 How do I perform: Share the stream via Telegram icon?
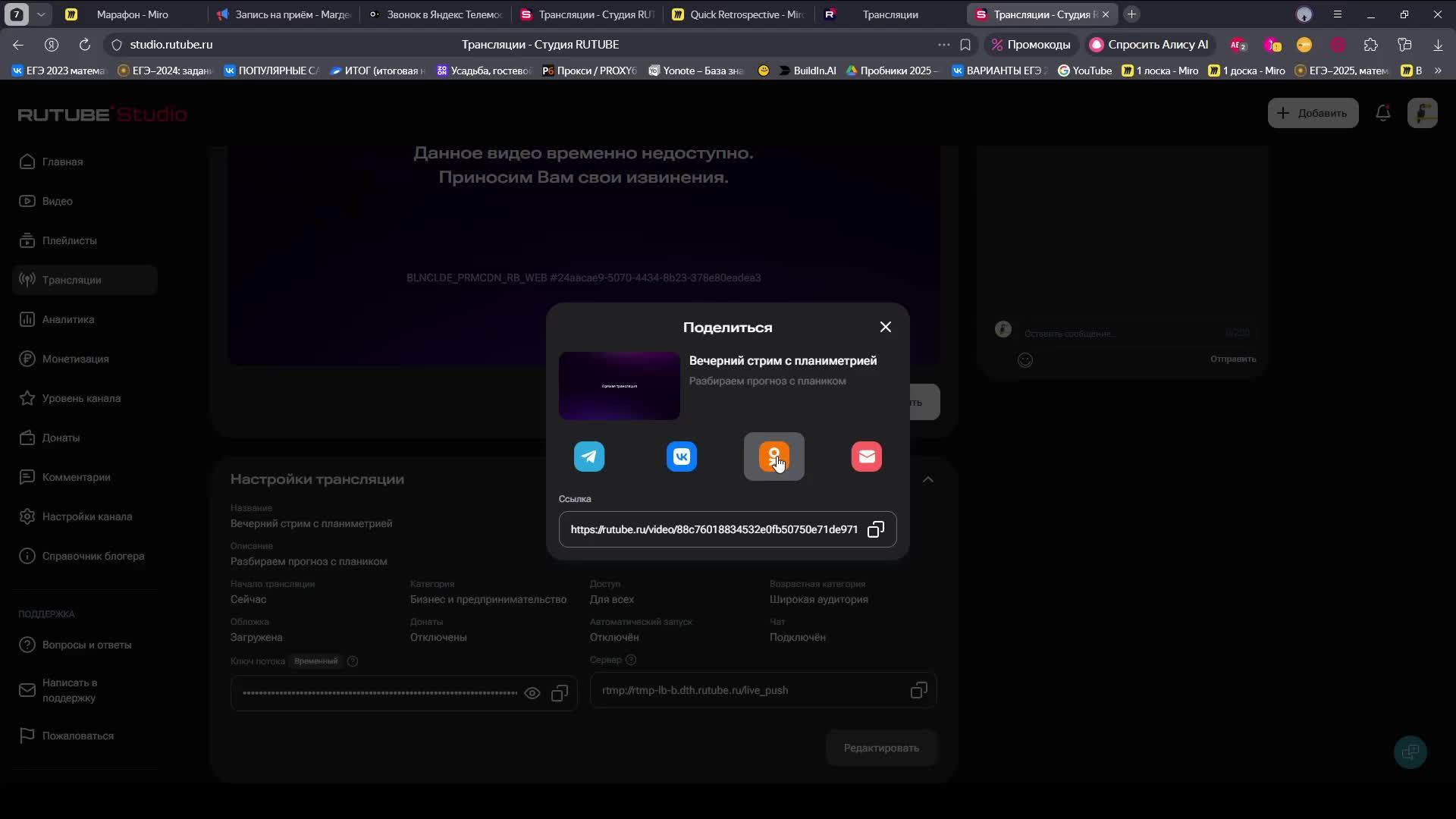tap(589, 457)
